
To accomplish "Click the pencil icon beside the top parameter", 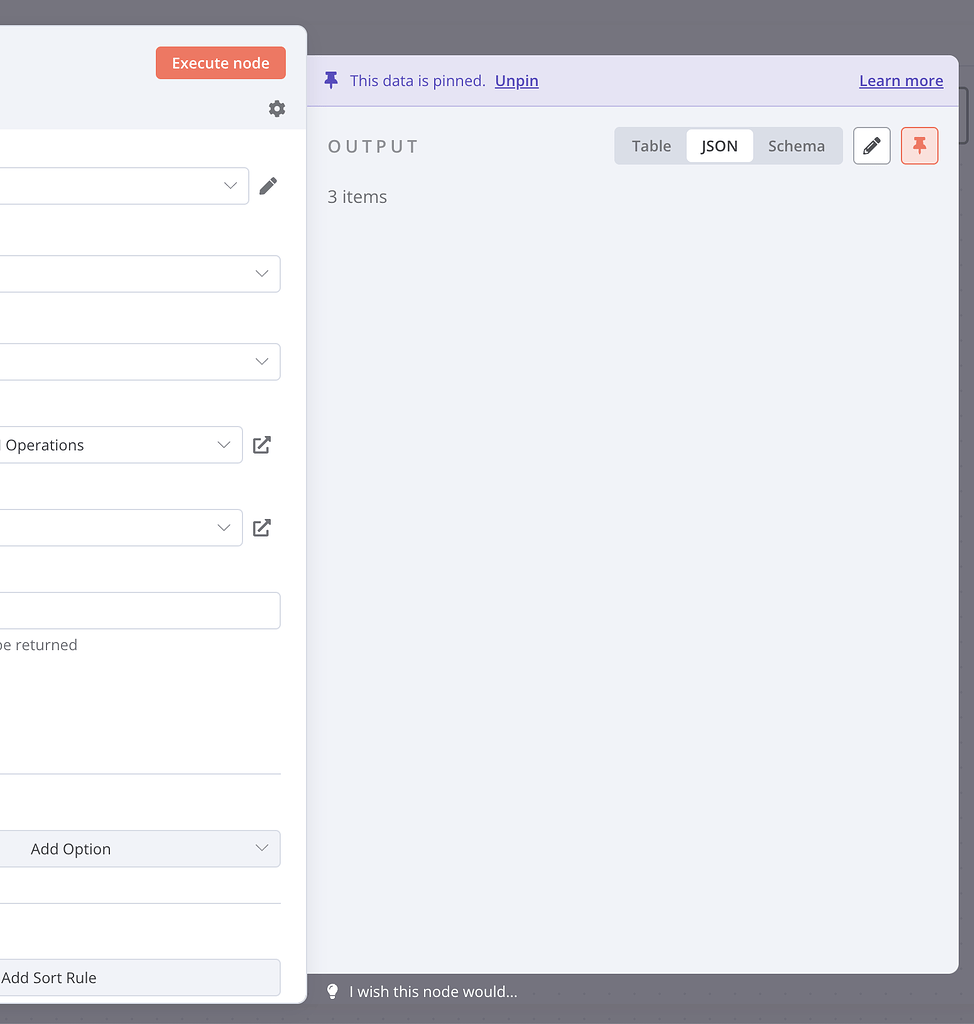I will click(x=268, y=185).
